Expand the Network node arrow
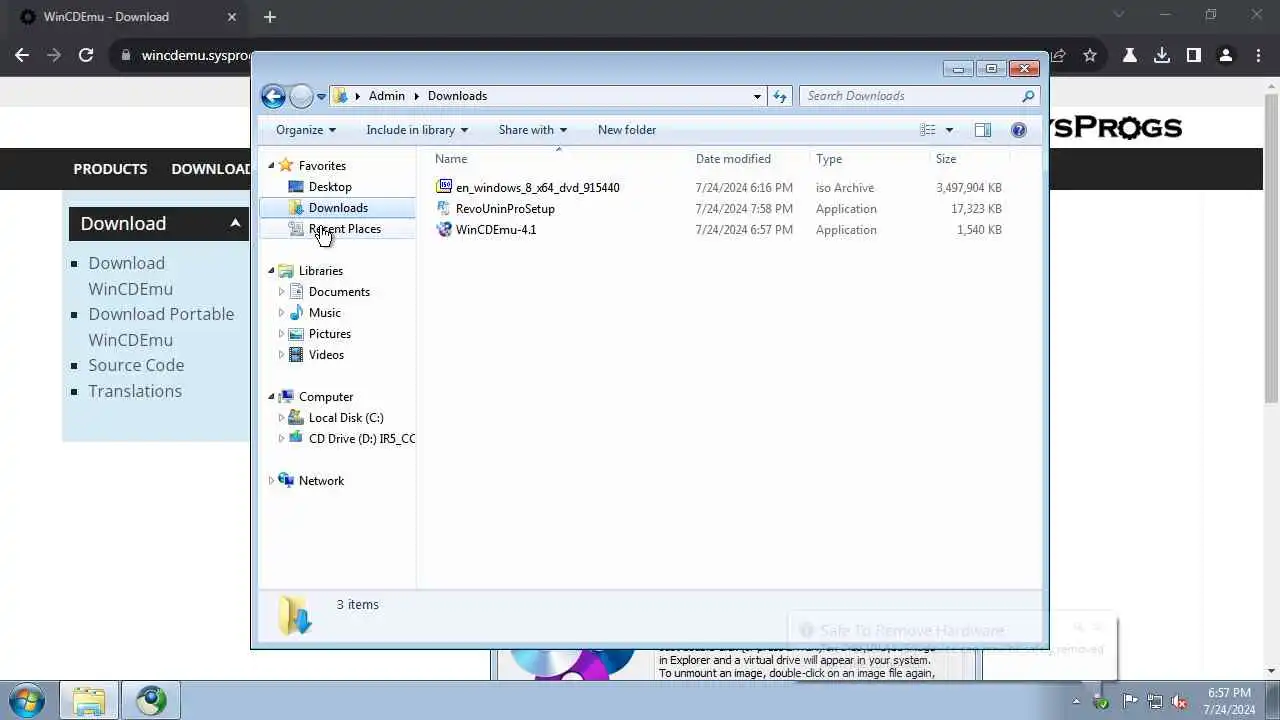 271,481
